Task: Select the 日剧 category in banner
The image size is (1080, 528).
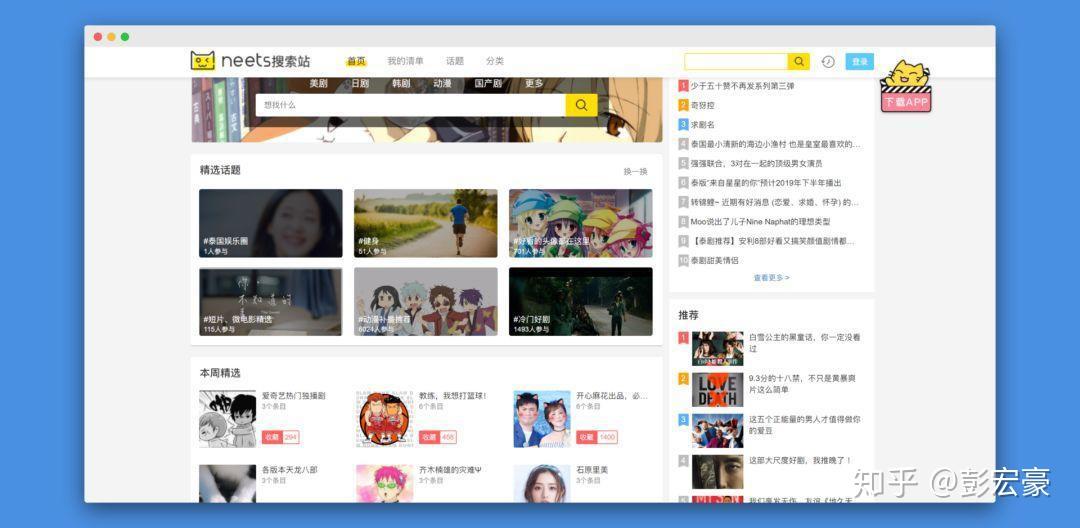Action: pyautogui.click(x=360, y=83)
